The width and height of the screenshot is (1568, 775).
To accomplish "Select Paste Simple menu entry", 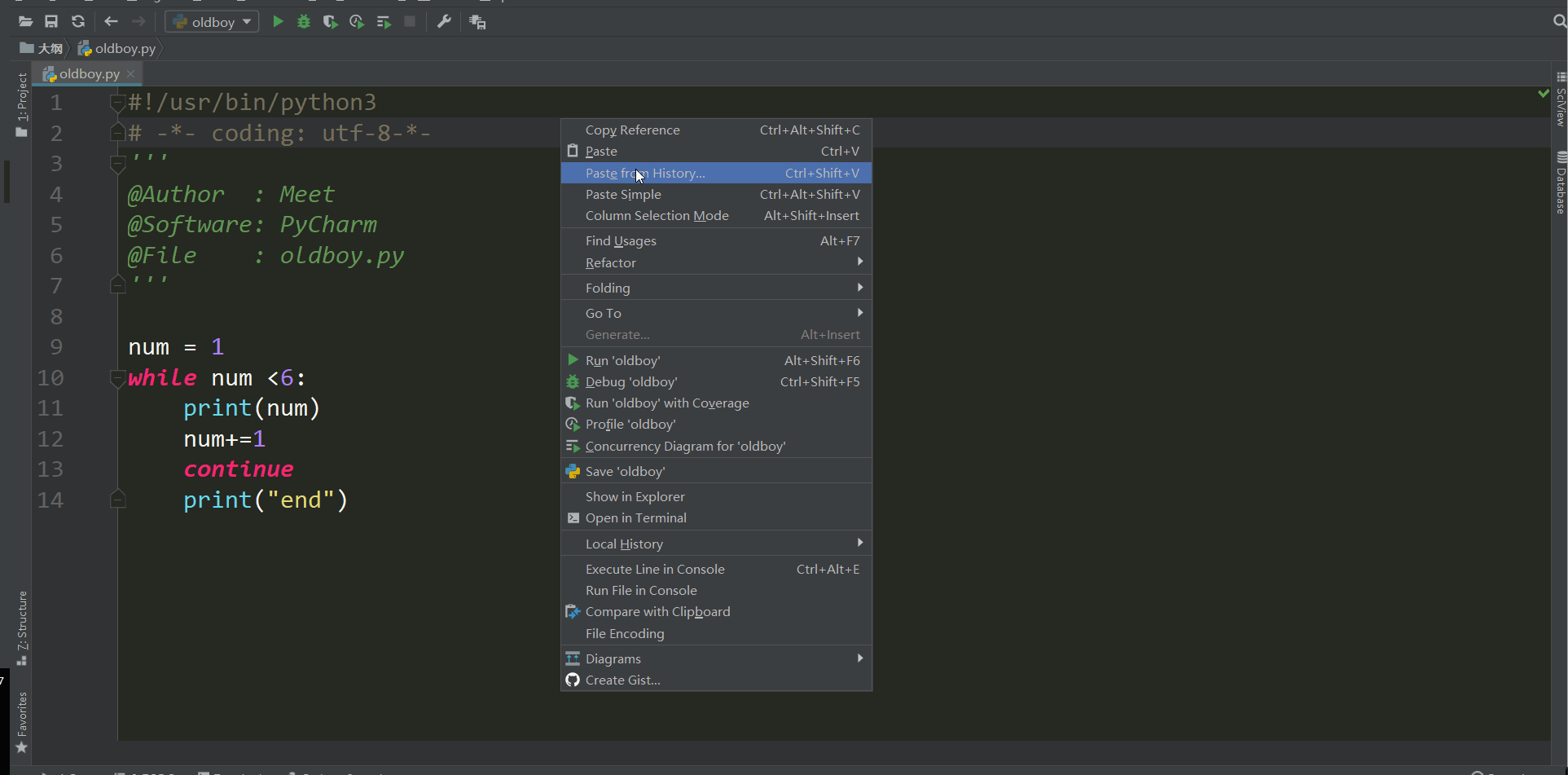I will (716, 194).
